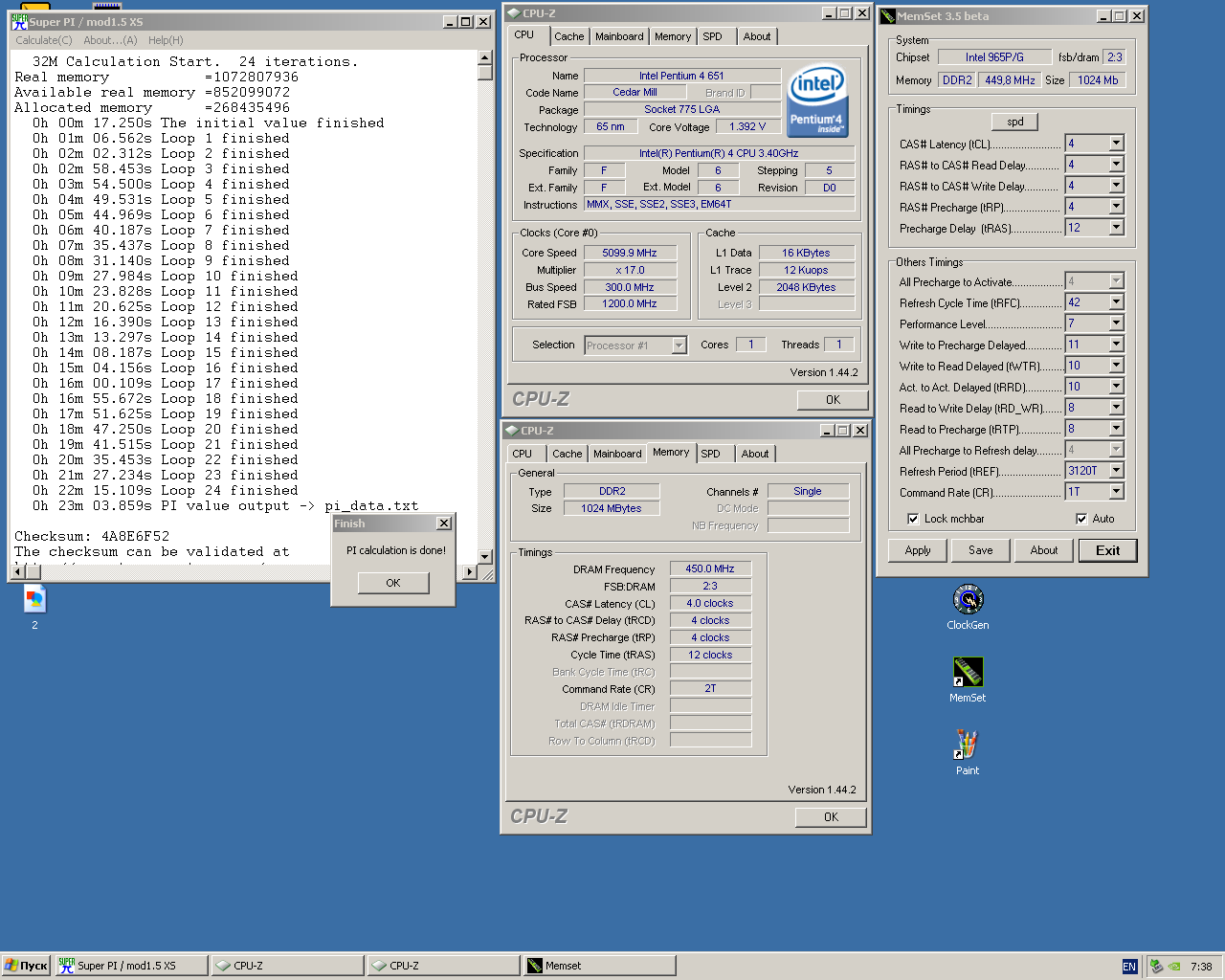This screenshot has width=1225, height=980.
Task: Open the Command Rate (CR) dropdown in MemSet
Action: pyautogui.click(x=1116, y=492)
